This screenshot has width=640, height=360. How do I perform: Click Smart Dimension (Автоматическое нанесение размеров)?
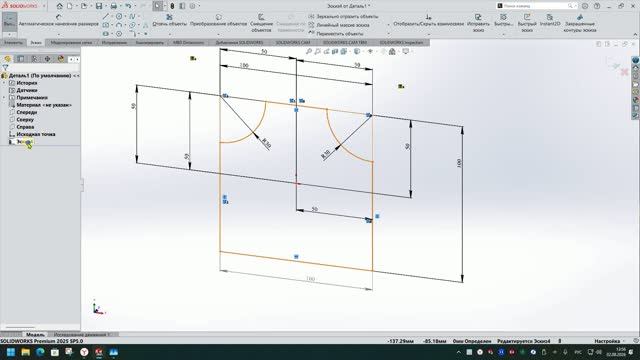click(x=58, y=20)
